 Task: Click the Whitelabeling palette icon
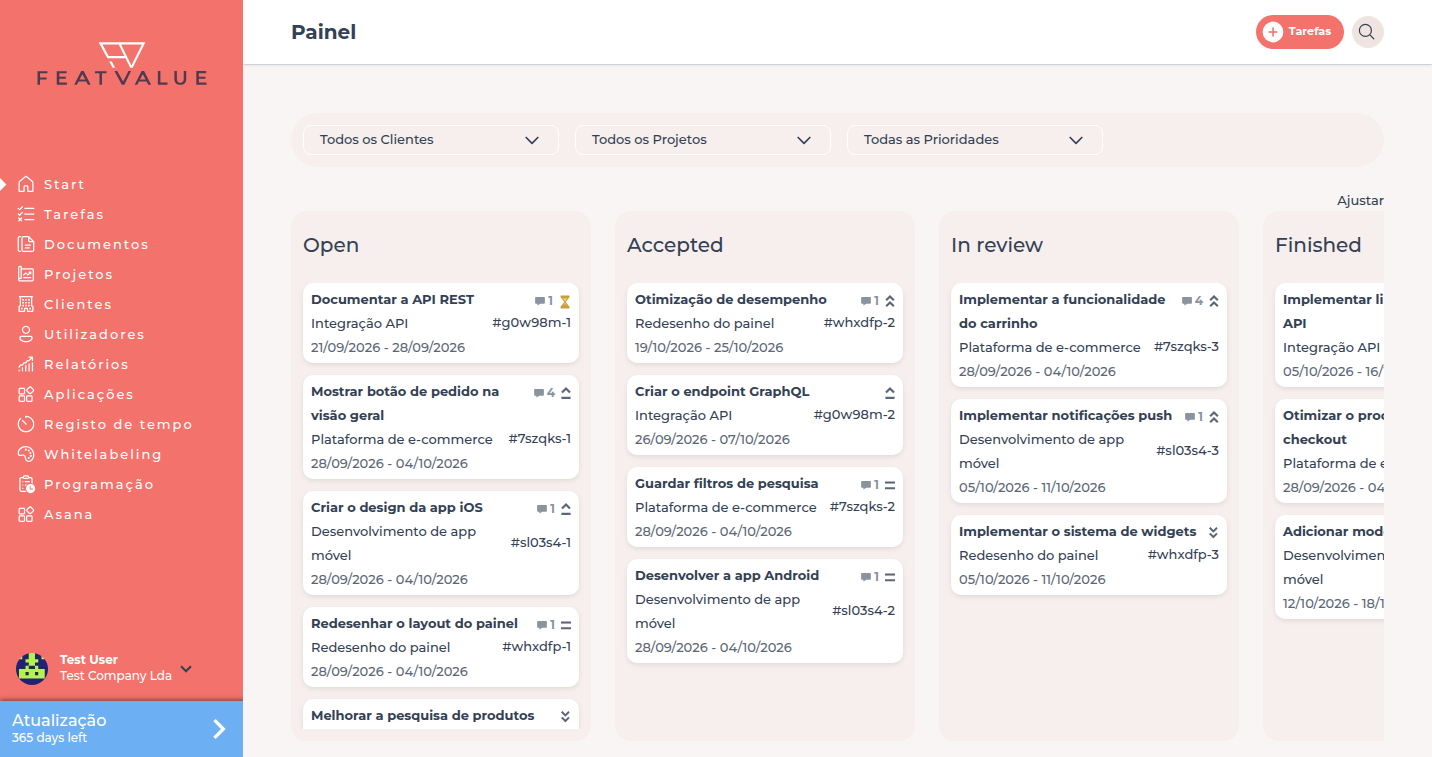26,454
